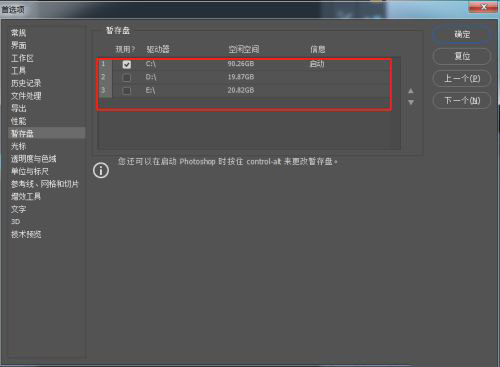Move selected scratch disk up with arrow
500x367 pixels.
411,91
